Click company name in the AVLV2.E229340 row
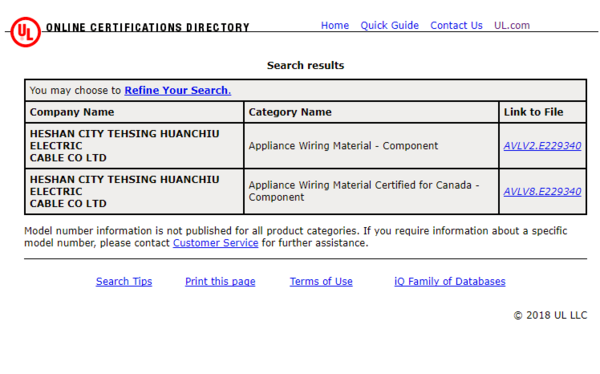The width and height of the screenshot is (600, 374). click(x=125, y=146)
